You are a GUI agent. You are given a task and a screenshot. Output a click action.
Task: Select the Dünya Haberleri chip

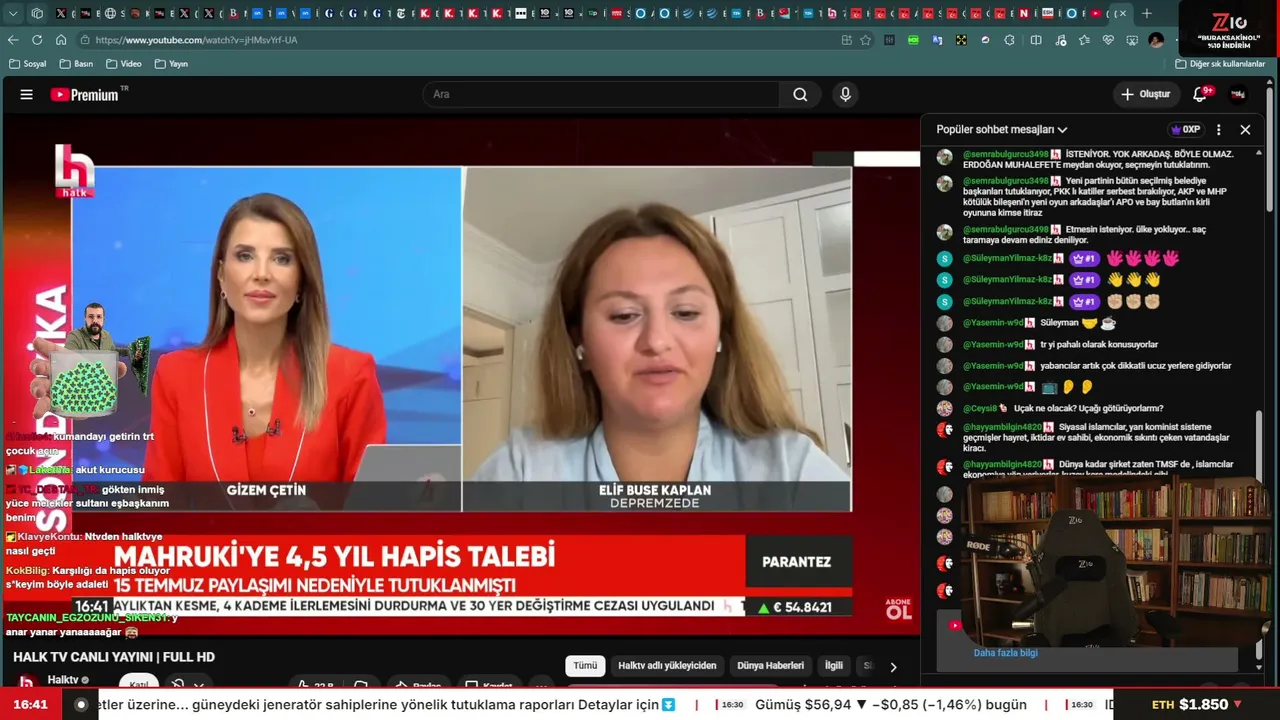[770, 666]
